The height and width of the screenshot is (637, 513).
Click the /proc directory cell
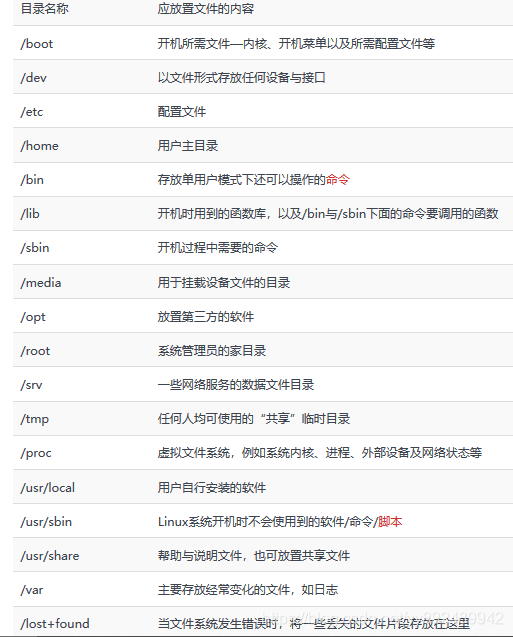click(36, 453)
